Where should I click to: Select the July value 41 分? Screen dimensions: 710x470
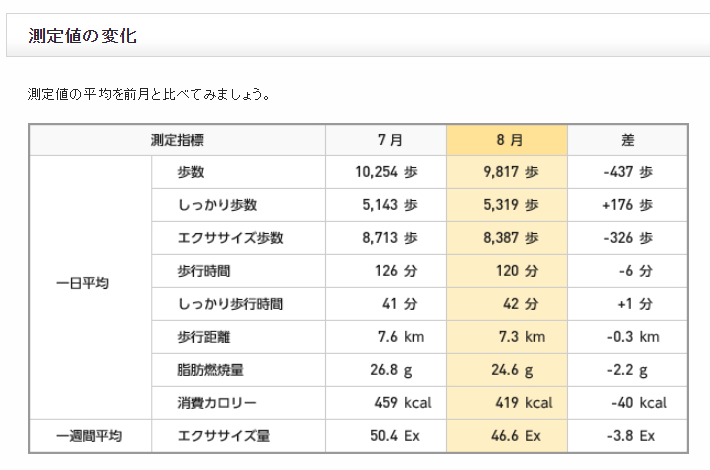[x=400, y=304]
